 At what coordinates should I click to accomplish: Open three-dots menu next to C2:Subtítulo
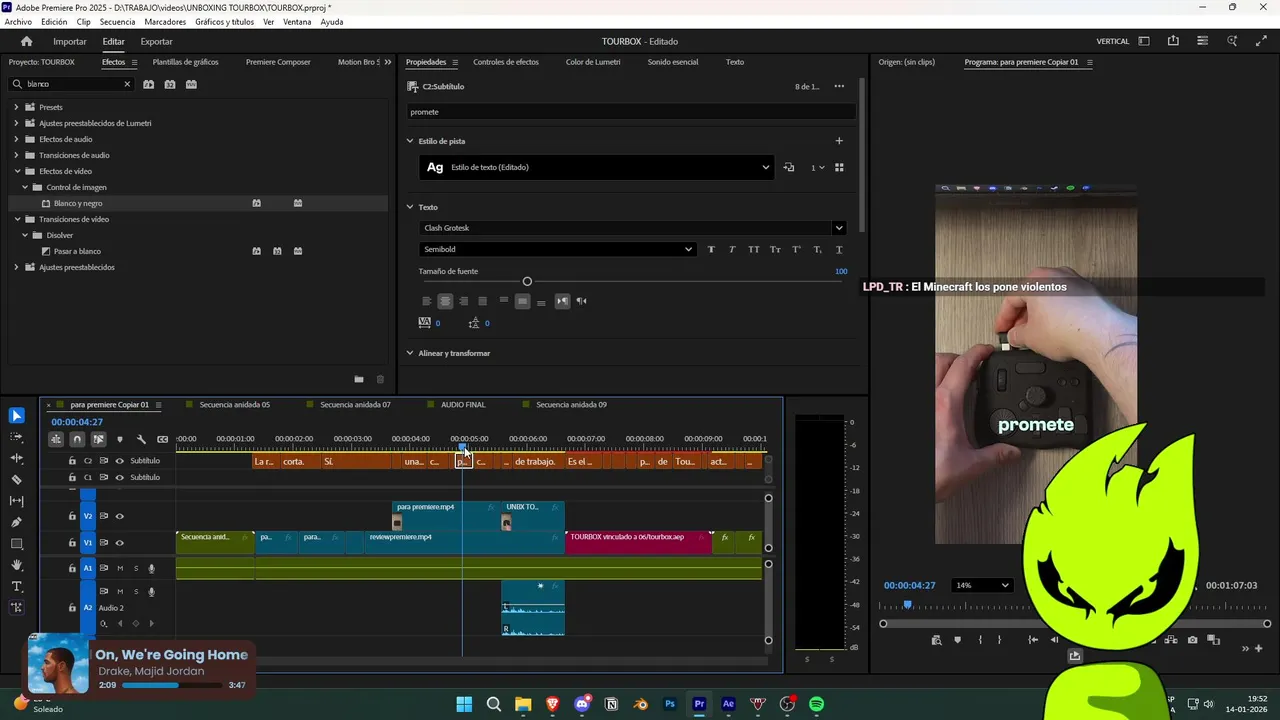[x=839, y=86]
